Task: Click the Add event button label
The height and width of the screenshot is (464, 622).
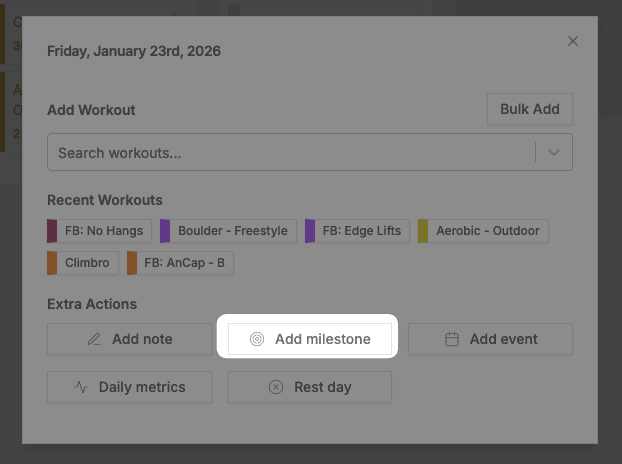Action: [x=504, y=339]
